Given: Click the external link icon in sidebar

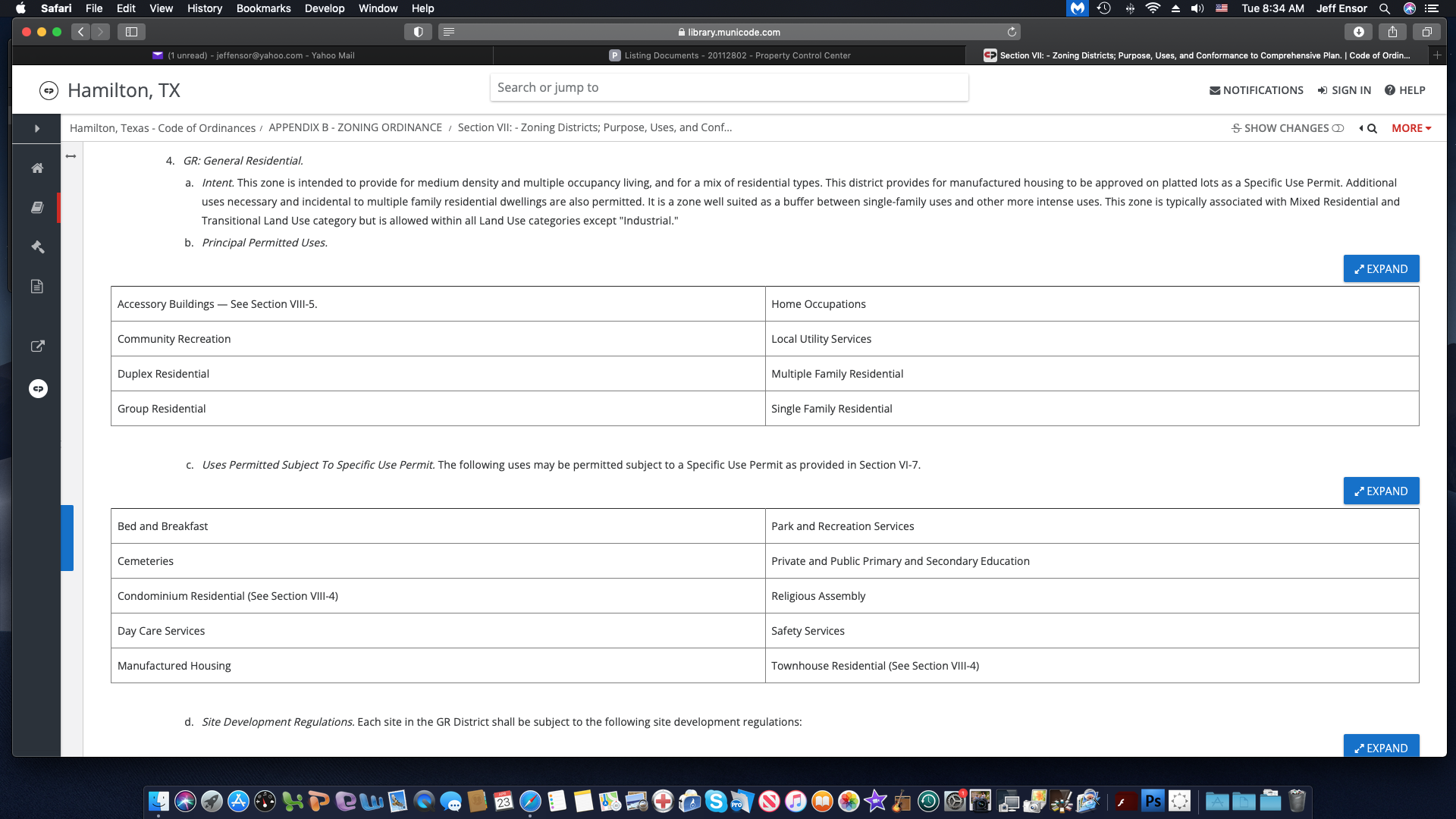Looking at the screenshot, I should pyautogui.click(x=36, y=346).
